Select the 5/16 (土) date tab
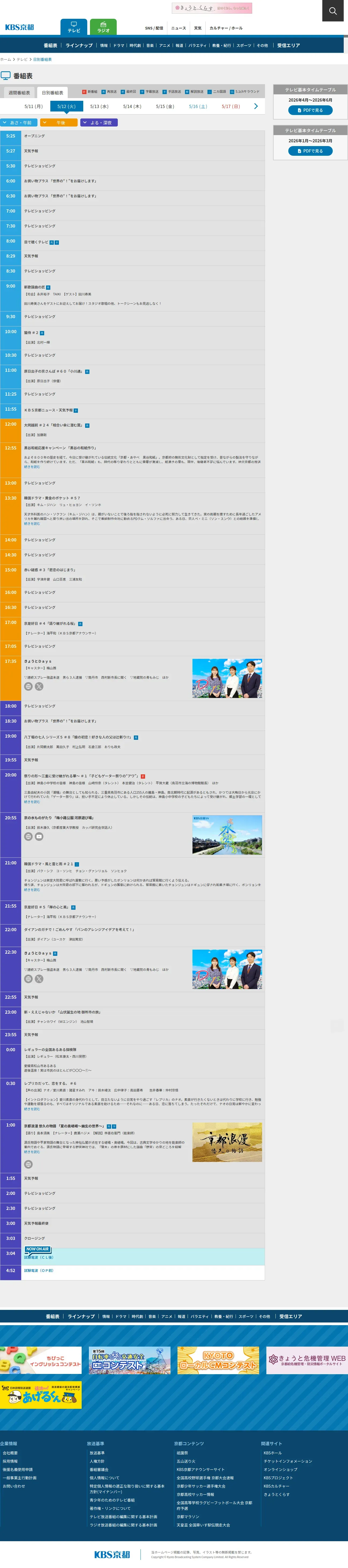Screen dimensions: 348x1568 pos(198,106)
